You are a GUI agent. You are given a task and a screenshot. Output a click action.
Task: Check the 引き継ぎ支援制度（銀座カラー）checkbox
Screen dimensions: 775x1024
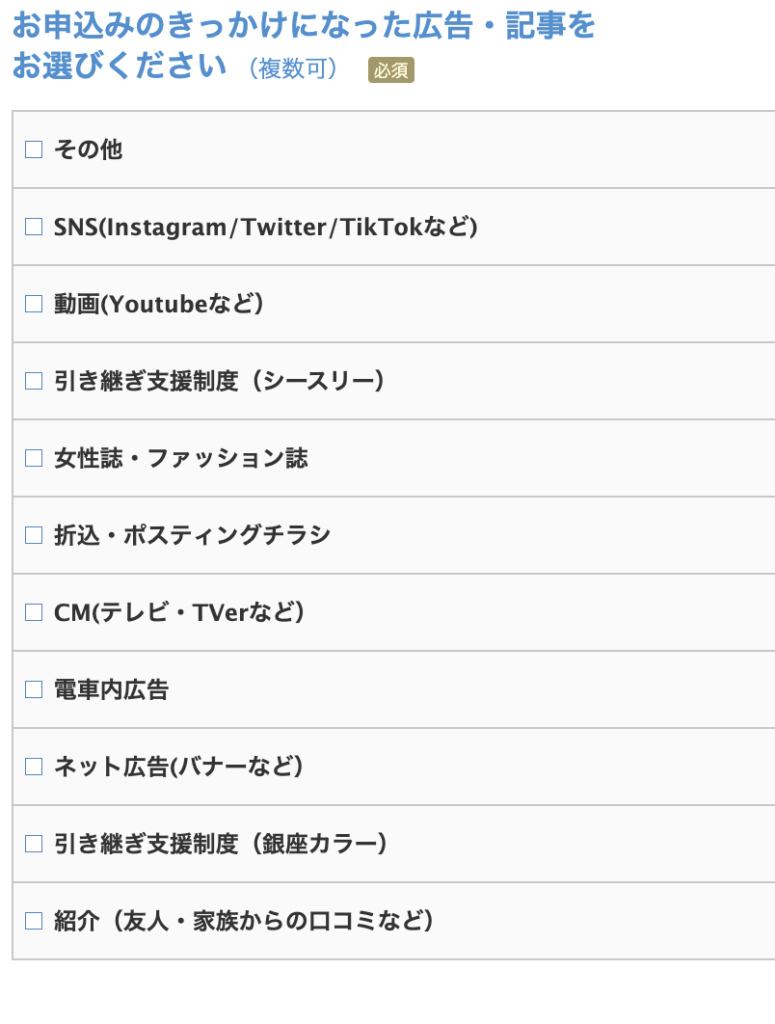pyautogui.click(x=34, y=843)
